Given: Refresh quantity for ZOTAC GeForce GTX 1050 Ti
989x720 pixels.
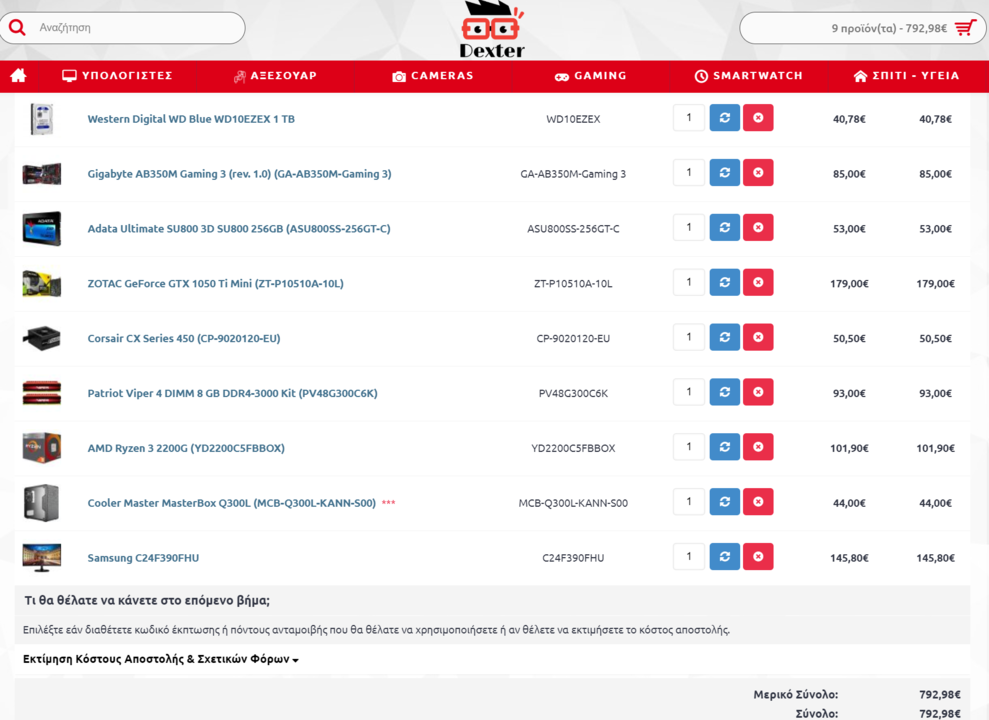Looking at the screenshot, I should pyautogui.click(x=725, y=282).
